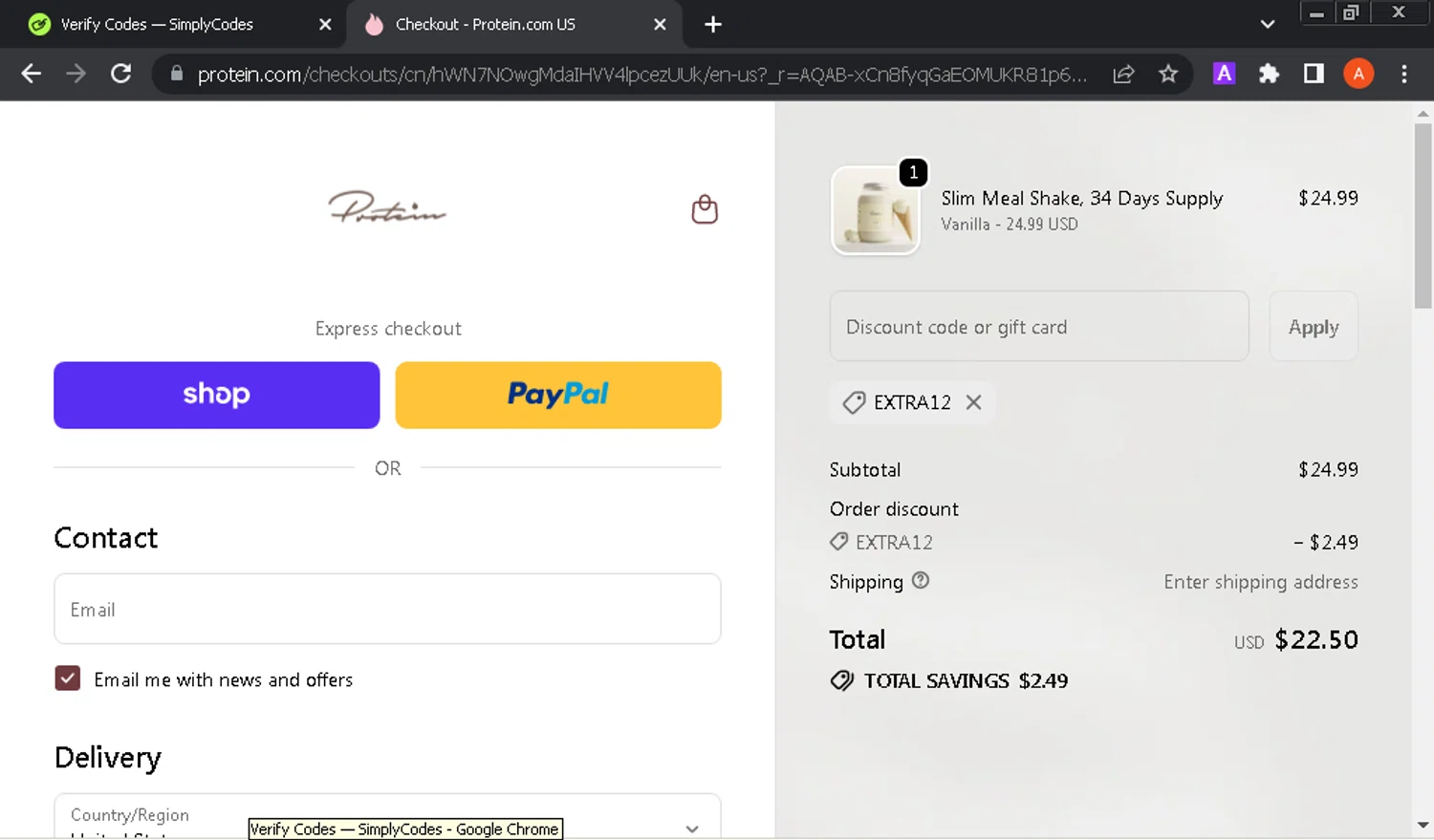Open the purple A extension
Screen dimensions: 1434x840
1224,74
